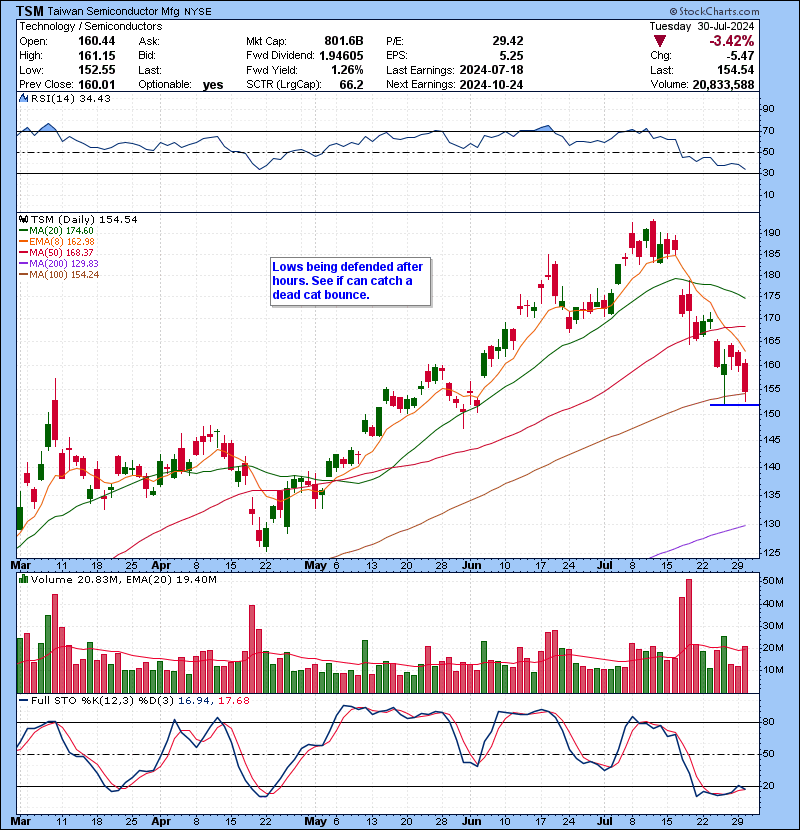The height and width of the screenshot is (830, 800).
Task: Click the Full STO legend line marker
Action: (x=22, y=700)
